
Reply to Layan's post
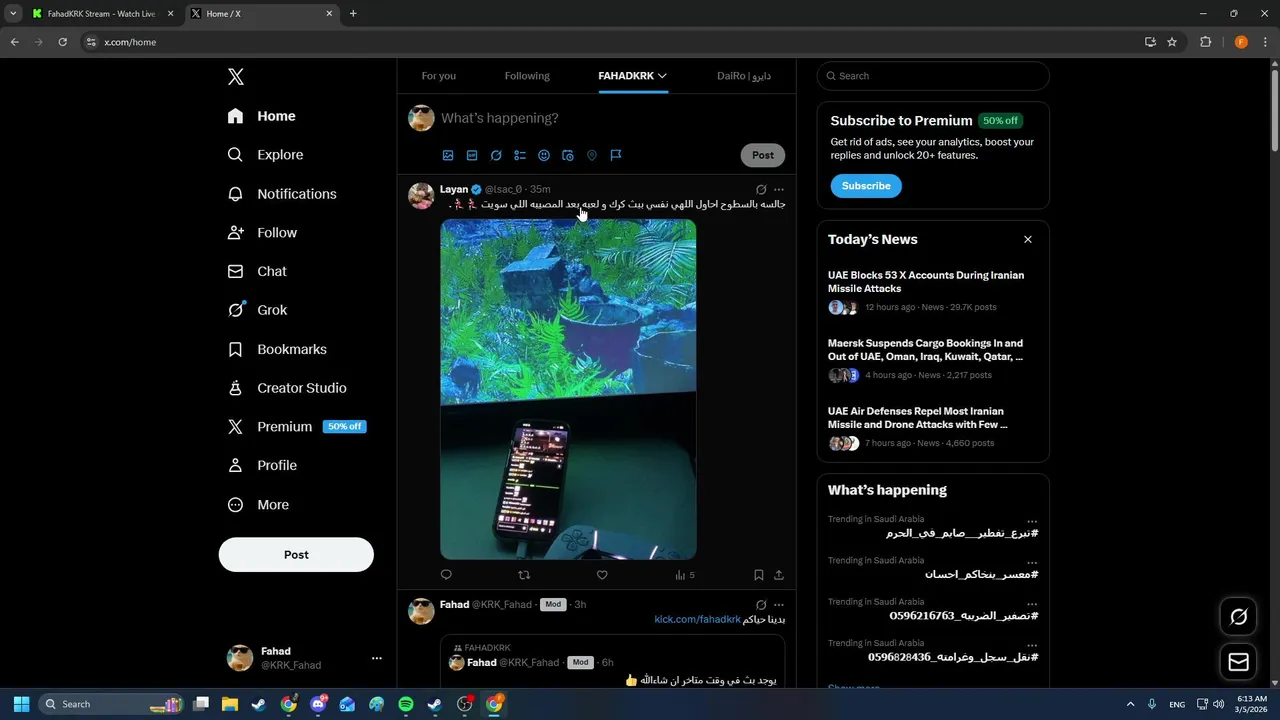point(446,575)
